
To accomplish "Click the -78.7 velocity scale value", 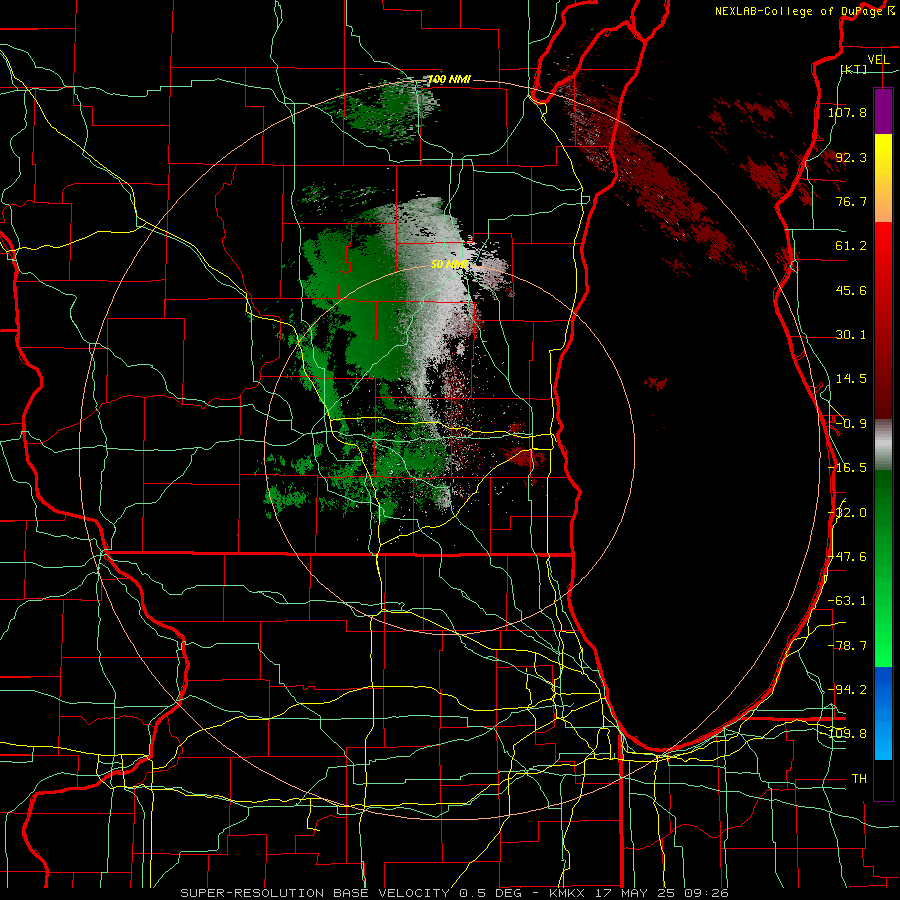I will (x=847, y=646).
